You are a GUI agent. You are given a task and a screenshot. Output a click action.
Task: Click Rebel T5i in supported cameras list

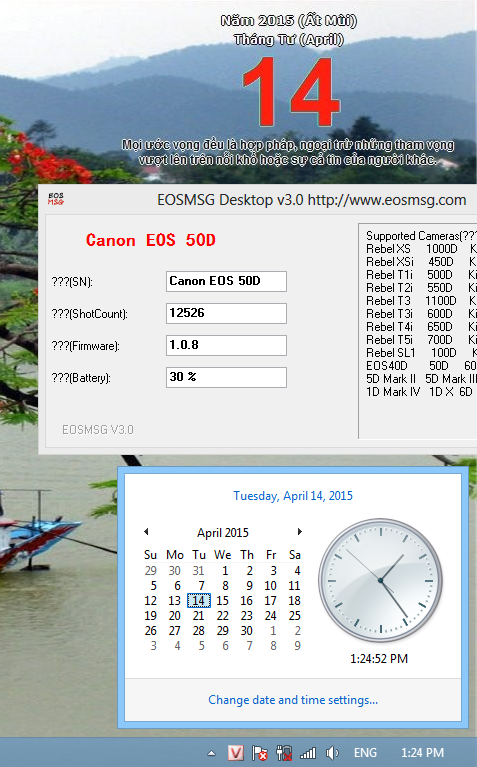389,339
